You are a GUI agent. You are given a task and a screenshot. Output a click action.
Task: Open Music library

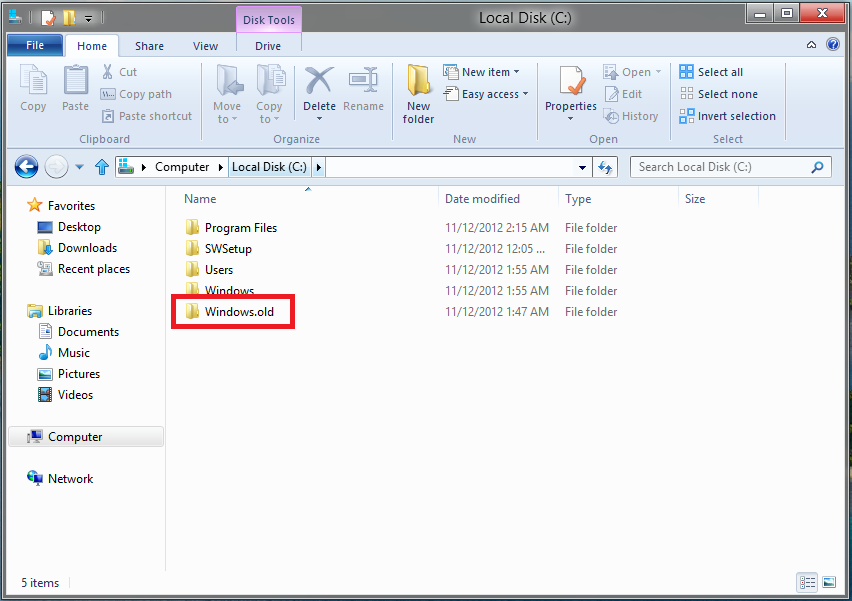(x=64, y=353)
